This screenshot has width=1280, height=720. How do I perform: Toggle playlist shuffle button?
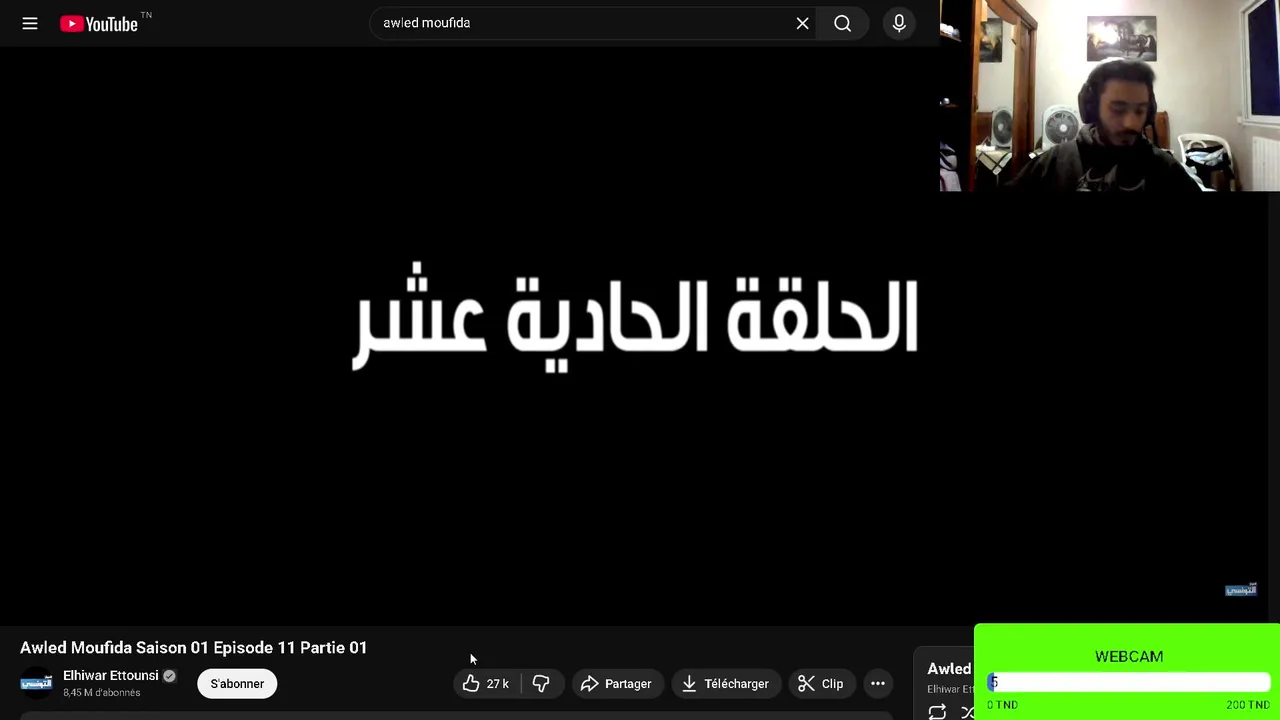(x=967, y=712)
